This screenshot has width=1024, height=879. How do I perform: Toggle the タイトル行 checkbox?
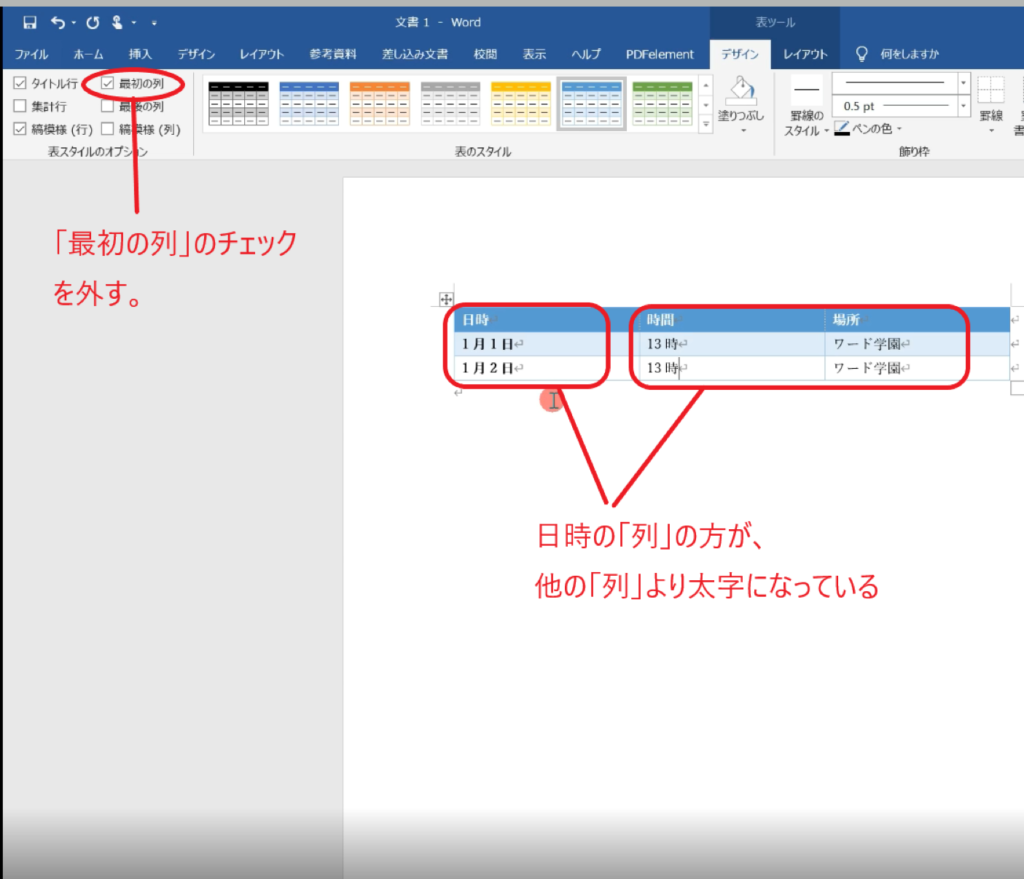20,84
